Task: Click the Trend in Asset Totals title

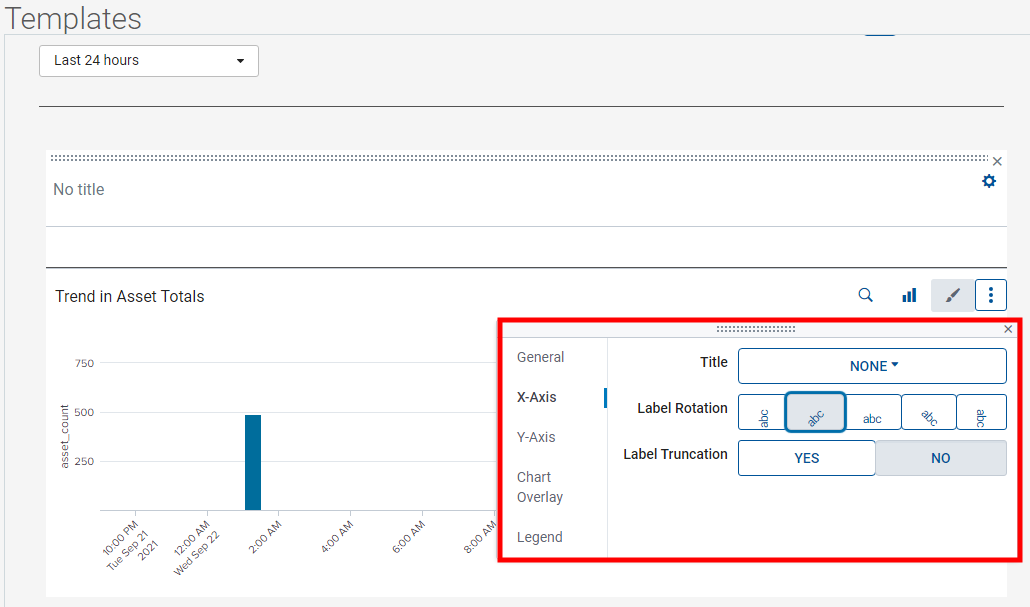Action: [x=129, y=296]
